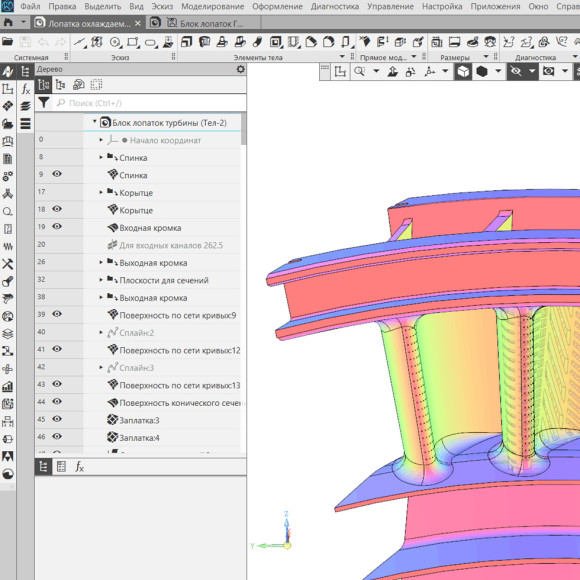580x580 pixels.
Task: Toggle visibility of Поверхность по сети кривых:13
Action: point(57,384)
